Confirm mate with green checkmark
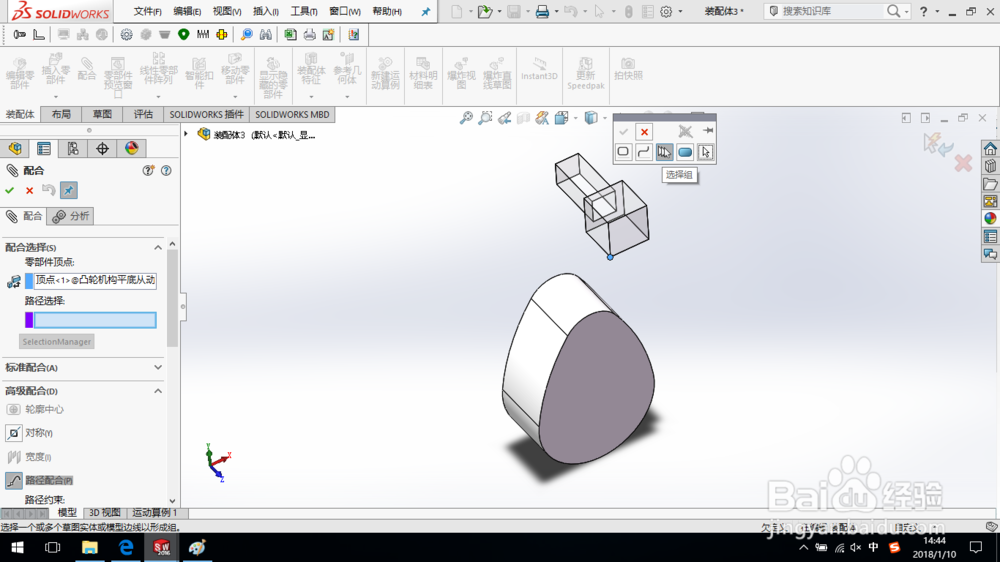Viewport: 1000px width, 562px height. pyautogui.click(x=10, y=190)
